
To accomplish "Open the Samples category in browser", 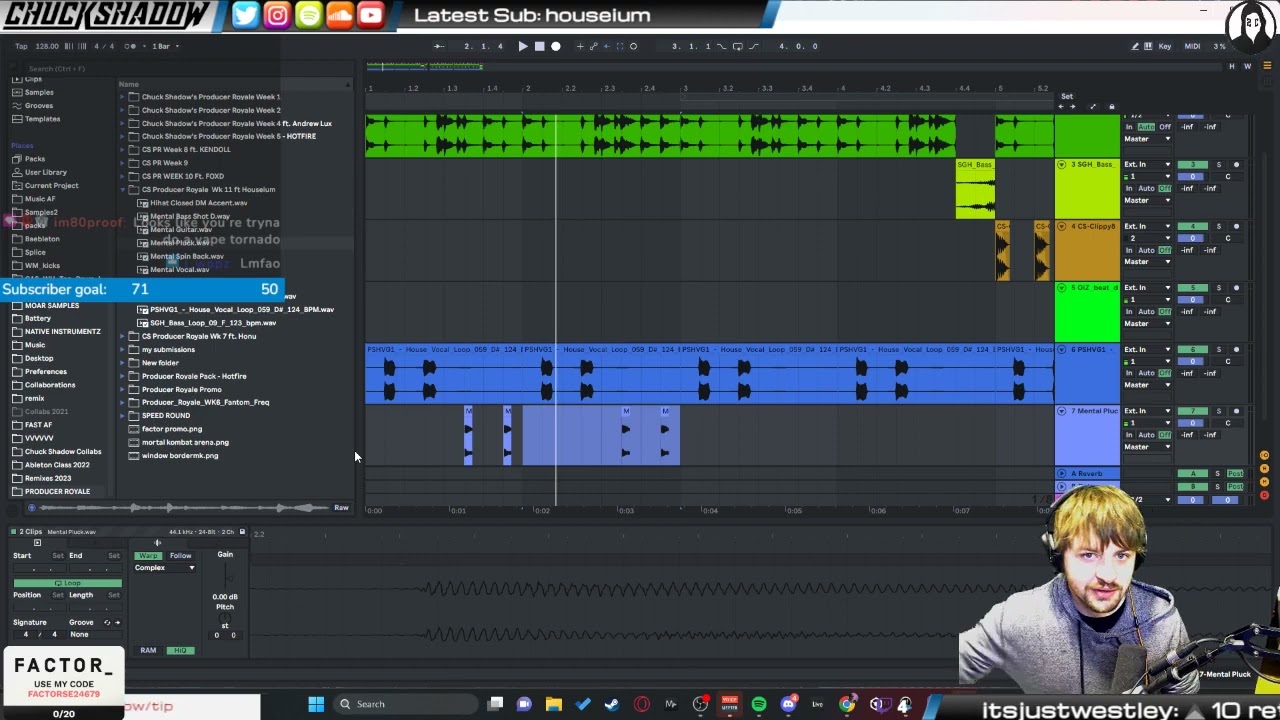I will pos(39,92).
